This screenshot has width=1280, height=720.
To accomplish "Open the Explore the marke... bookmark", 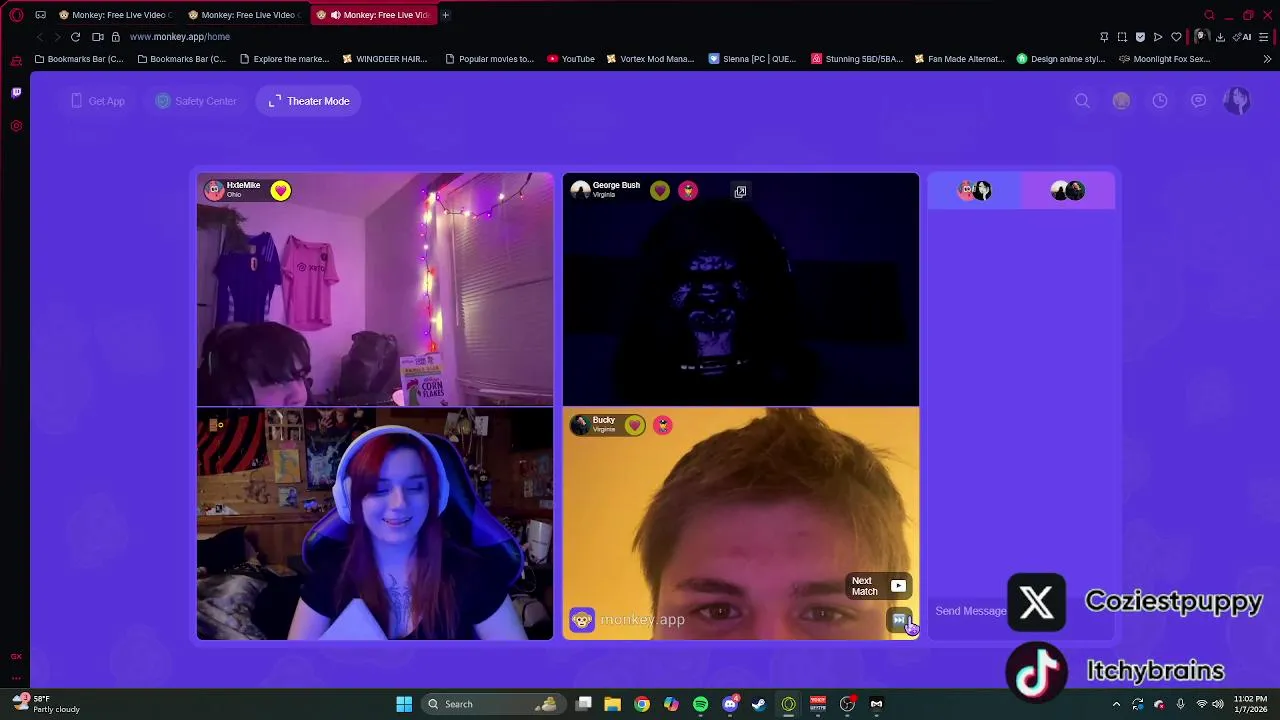I will pos(285,59).
